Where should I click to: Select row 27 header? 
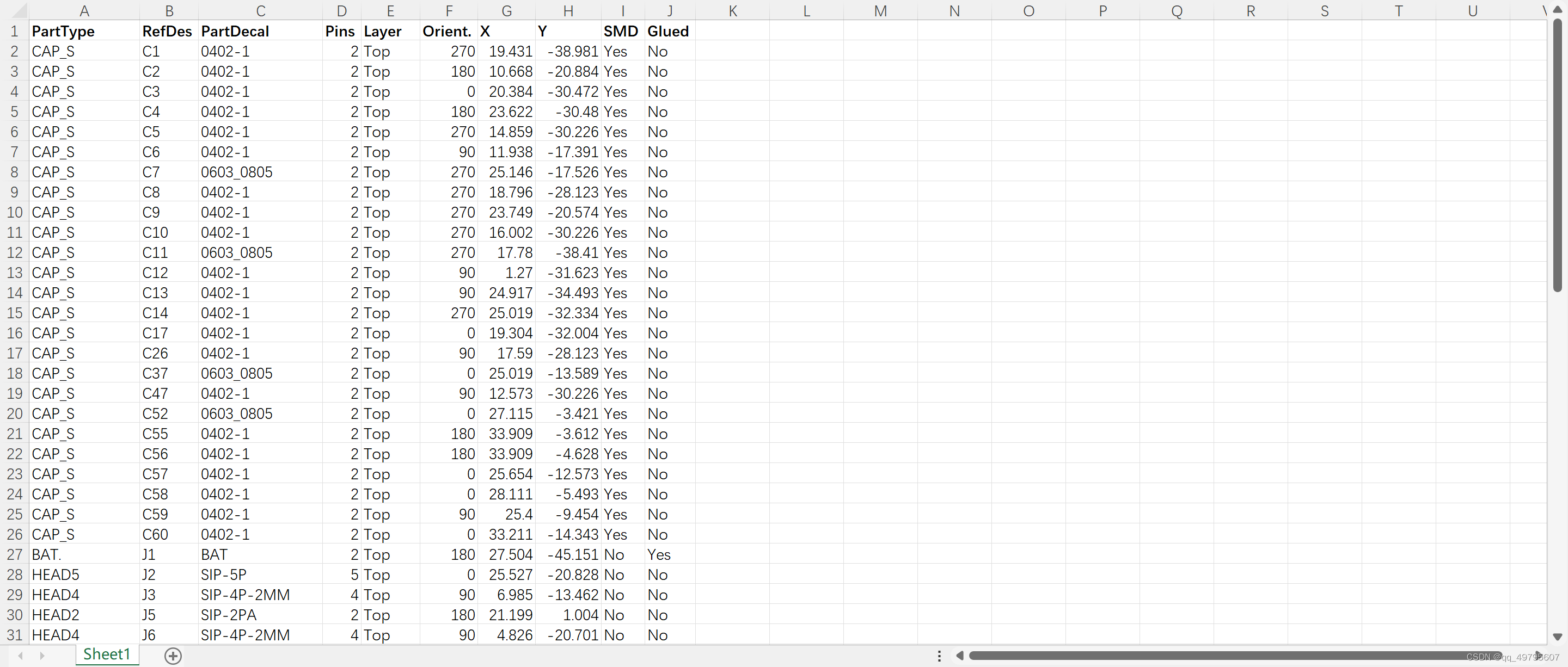[x=14, y=554]
